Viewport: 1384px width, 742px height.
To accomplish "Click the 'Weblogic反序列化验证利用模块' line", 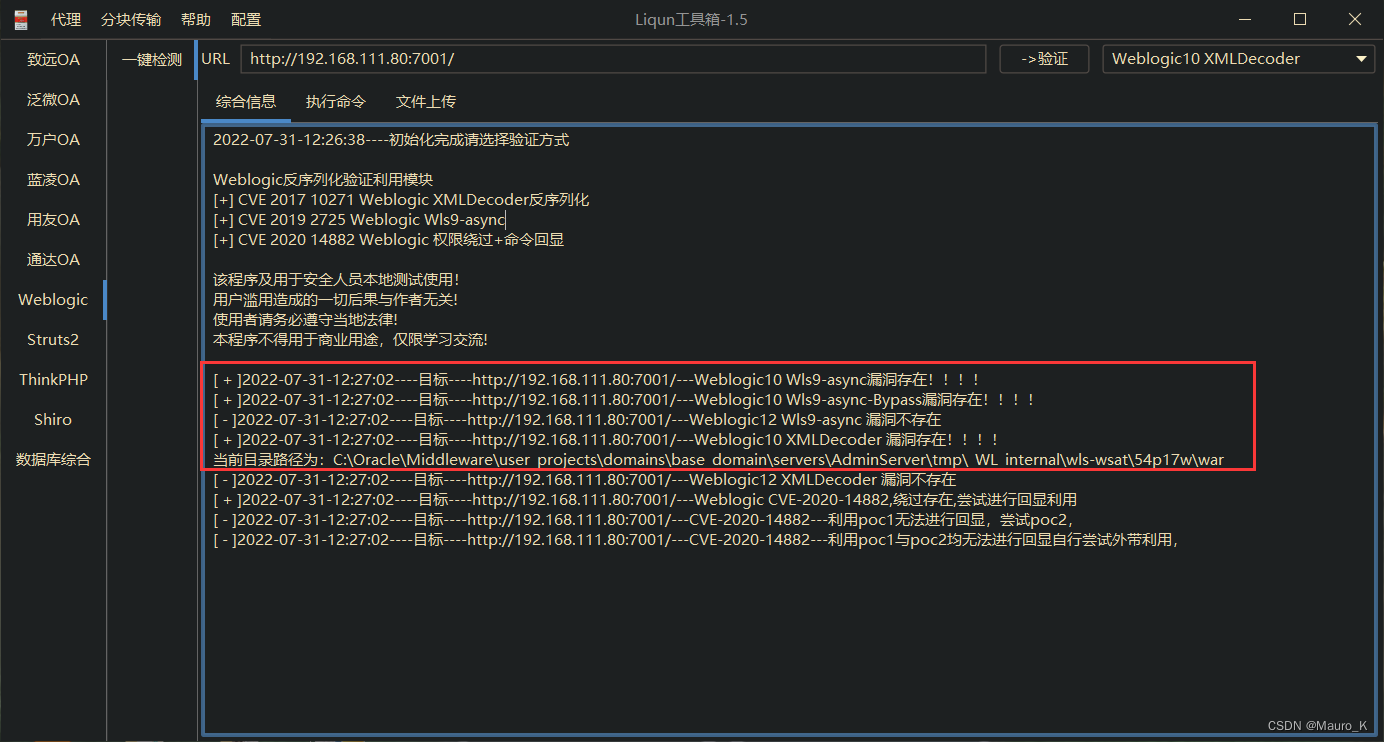I will [323, 180].
